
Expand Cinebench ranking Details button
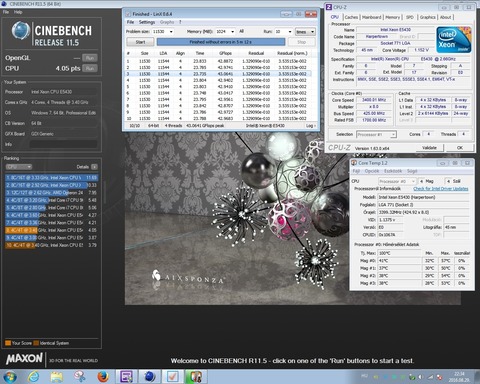[94, 167]
